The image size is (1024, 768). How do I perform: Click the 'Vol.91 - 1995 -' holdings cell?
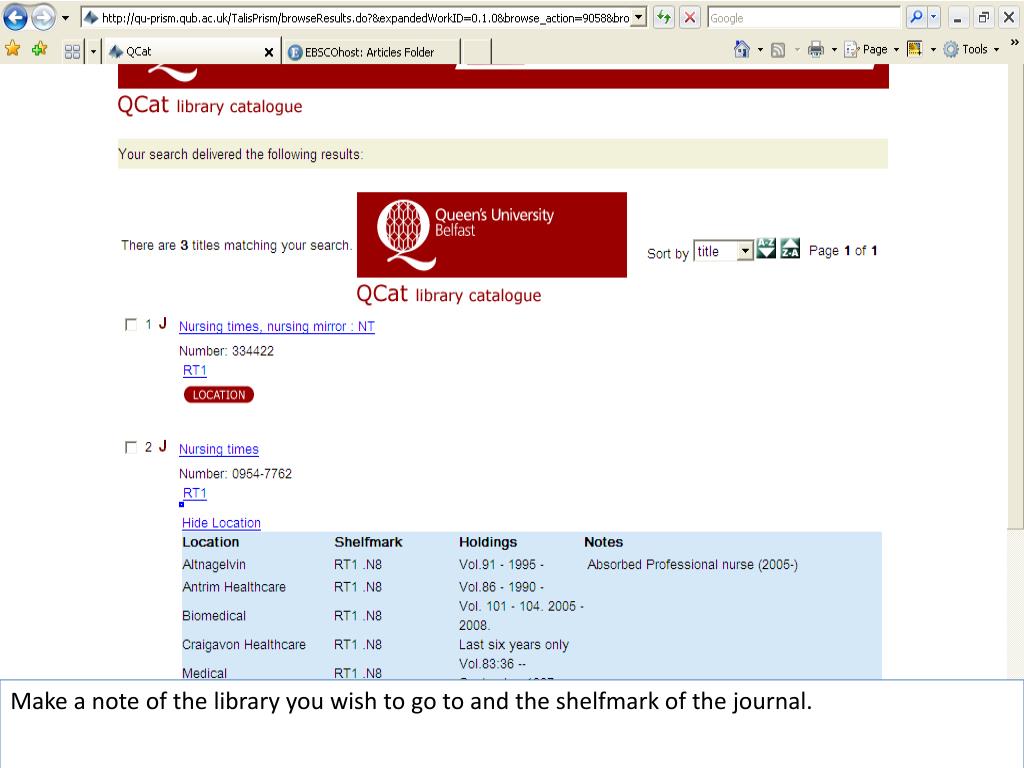click(x=502, y=565)
